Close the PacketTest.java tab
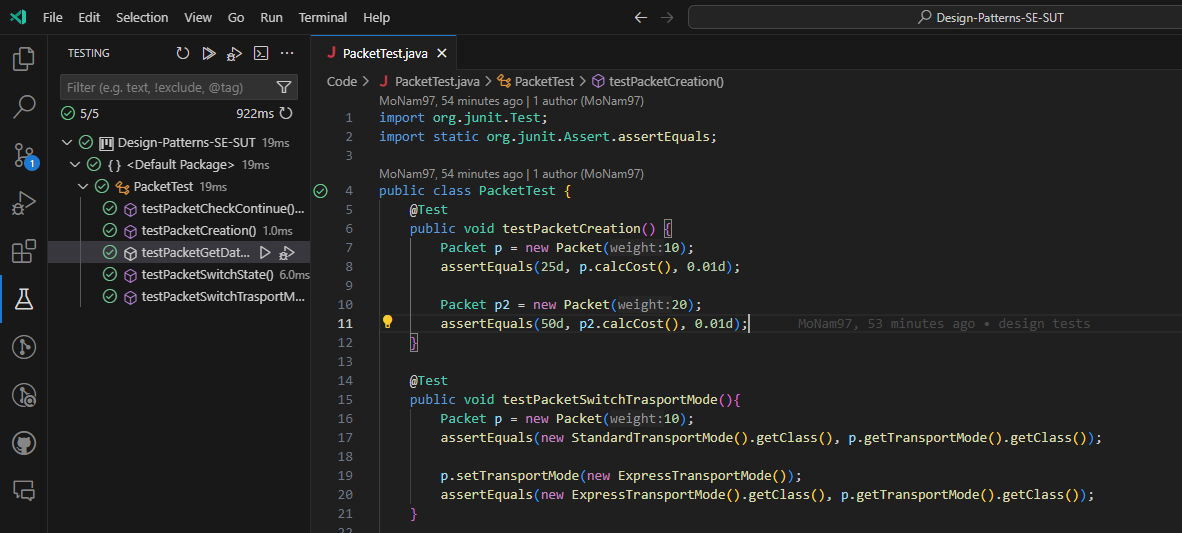Image resolution: width=1182 pixels, height=533 pixels. pyautogui.click(x=442, y=54)
